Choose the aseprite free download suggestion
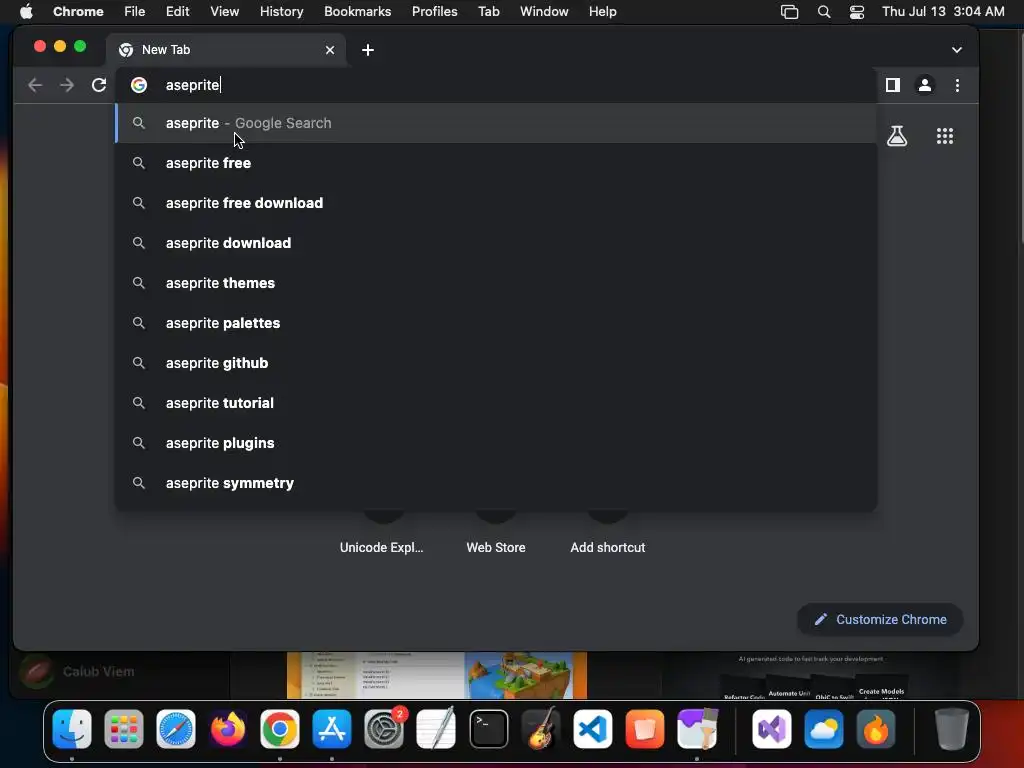Viewport: 1024px width, 768px height. pos(496,203)
